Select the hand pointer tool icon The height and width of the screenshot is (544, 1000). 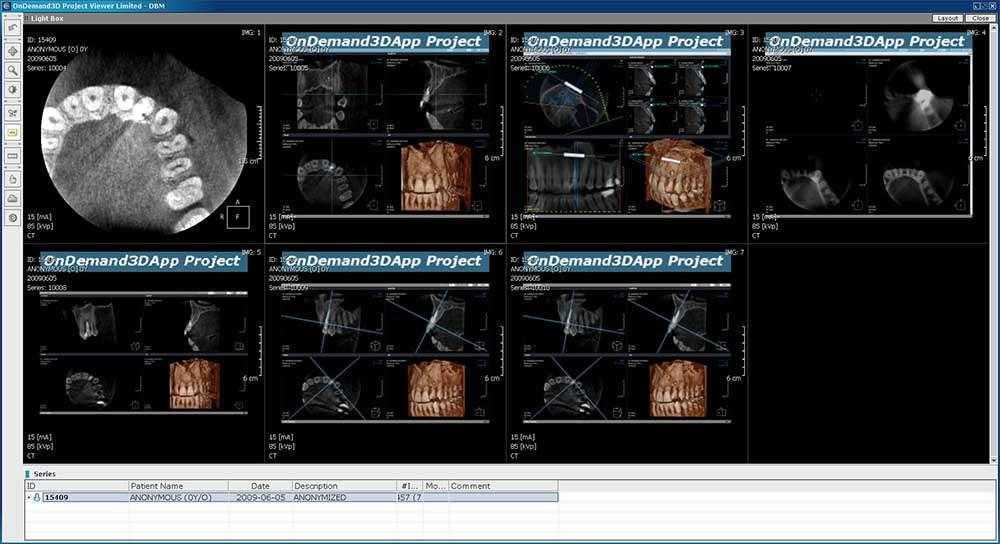coord(12,180)
